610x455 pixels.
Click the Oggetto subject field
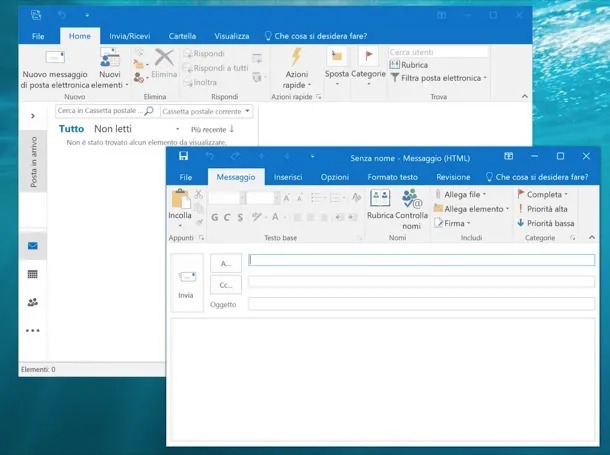(421, 304)
